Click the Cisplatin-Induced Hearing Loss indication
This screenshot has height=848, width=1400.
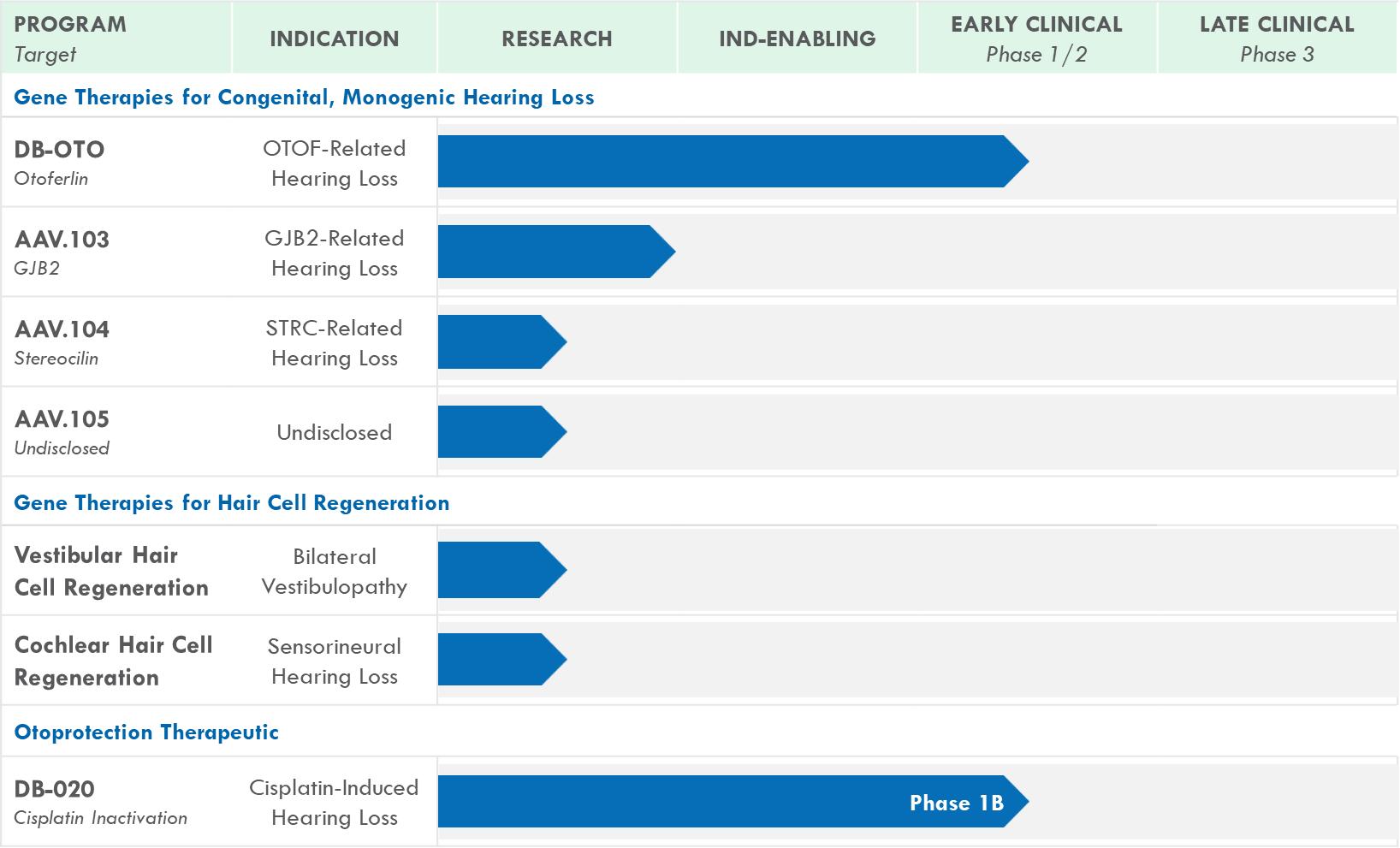[x=335, y=803]
